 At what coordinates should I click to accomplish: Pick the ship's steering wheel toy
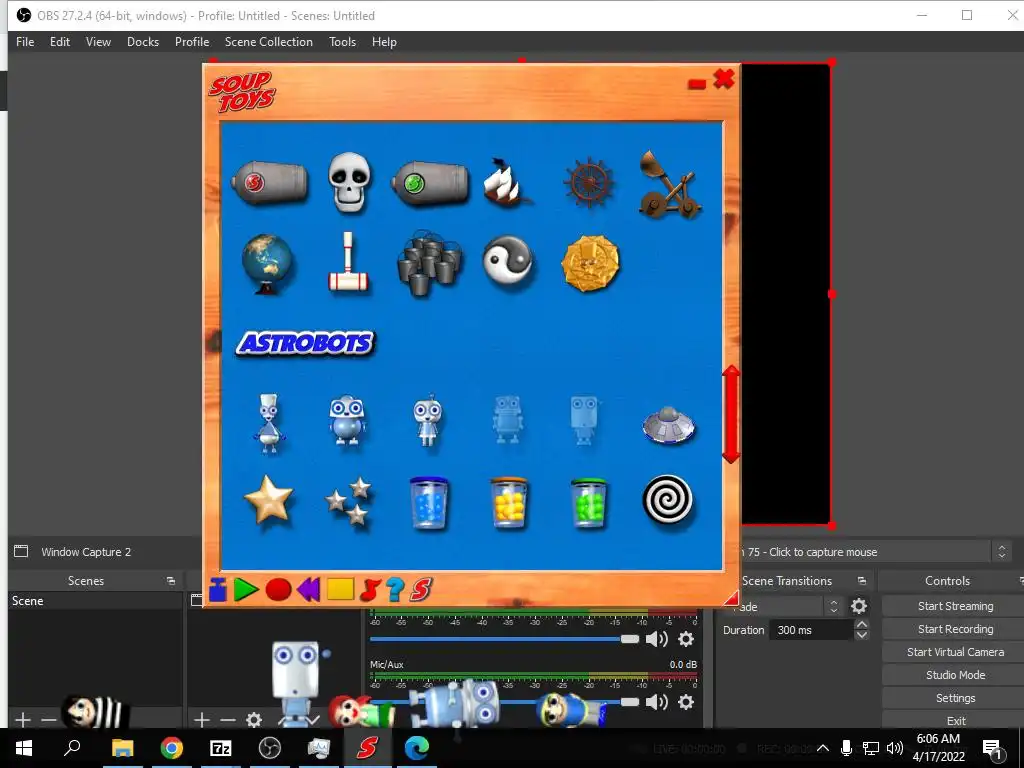pyautogui.click(x=589, y=182)
